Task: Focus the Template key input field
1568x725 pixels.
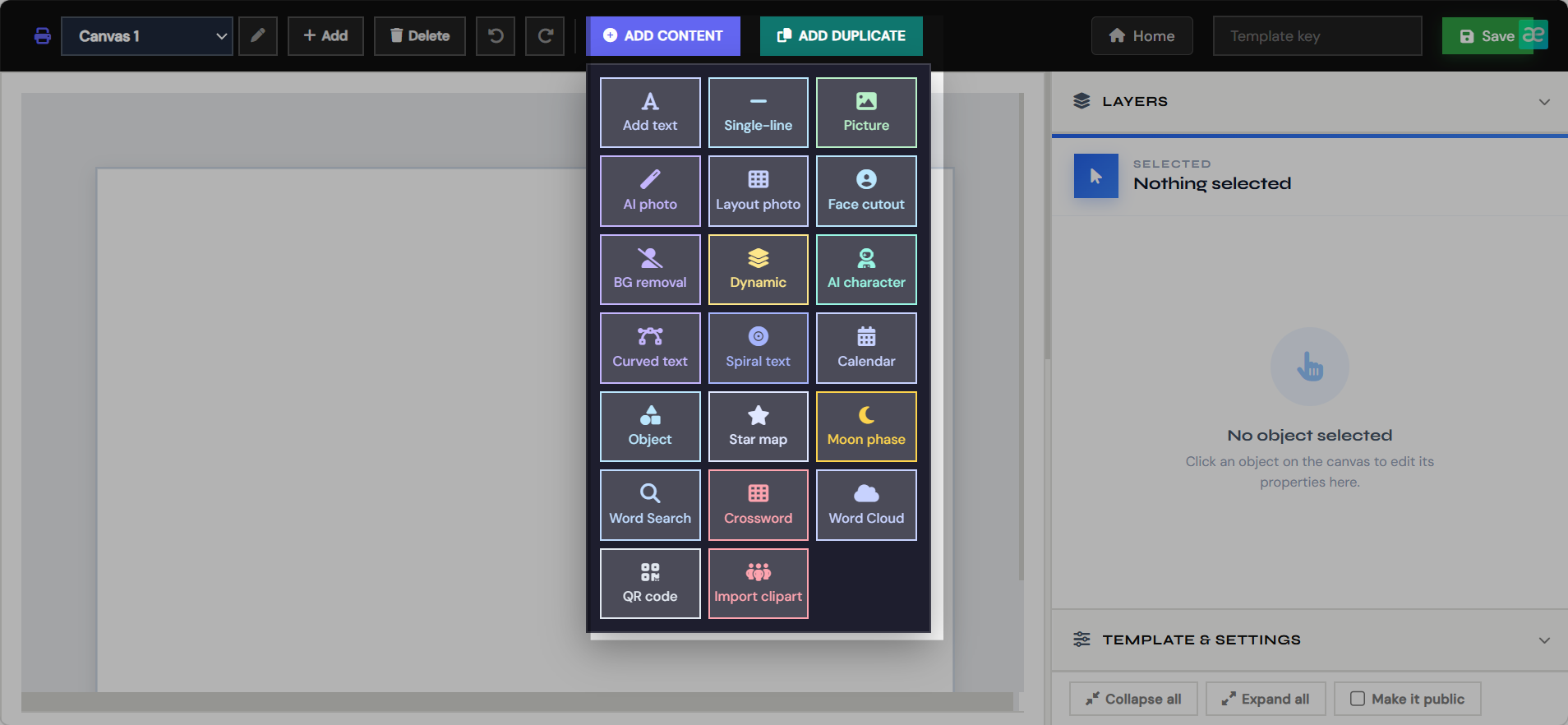Action: [x=1317, y=36]
